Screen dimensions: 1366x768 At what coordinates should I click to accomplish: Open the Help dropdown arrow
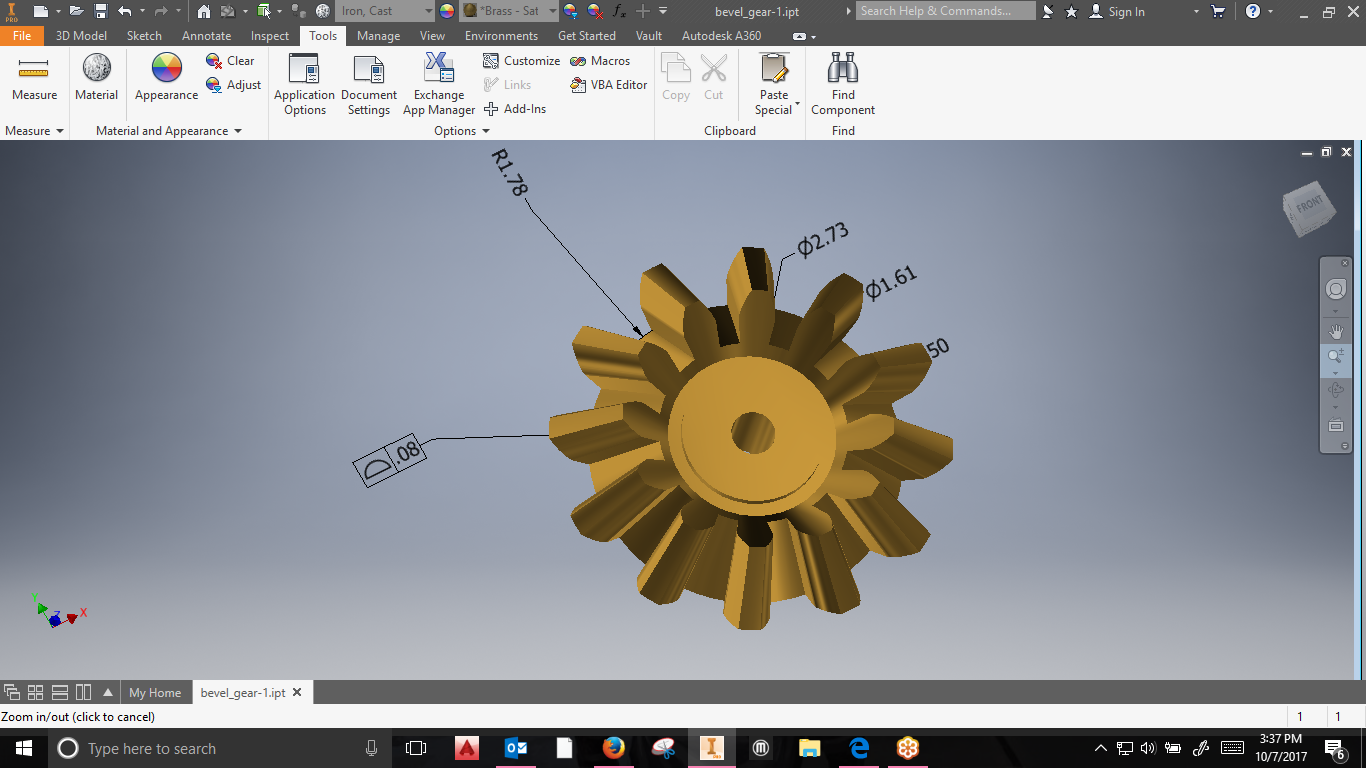1271,11
